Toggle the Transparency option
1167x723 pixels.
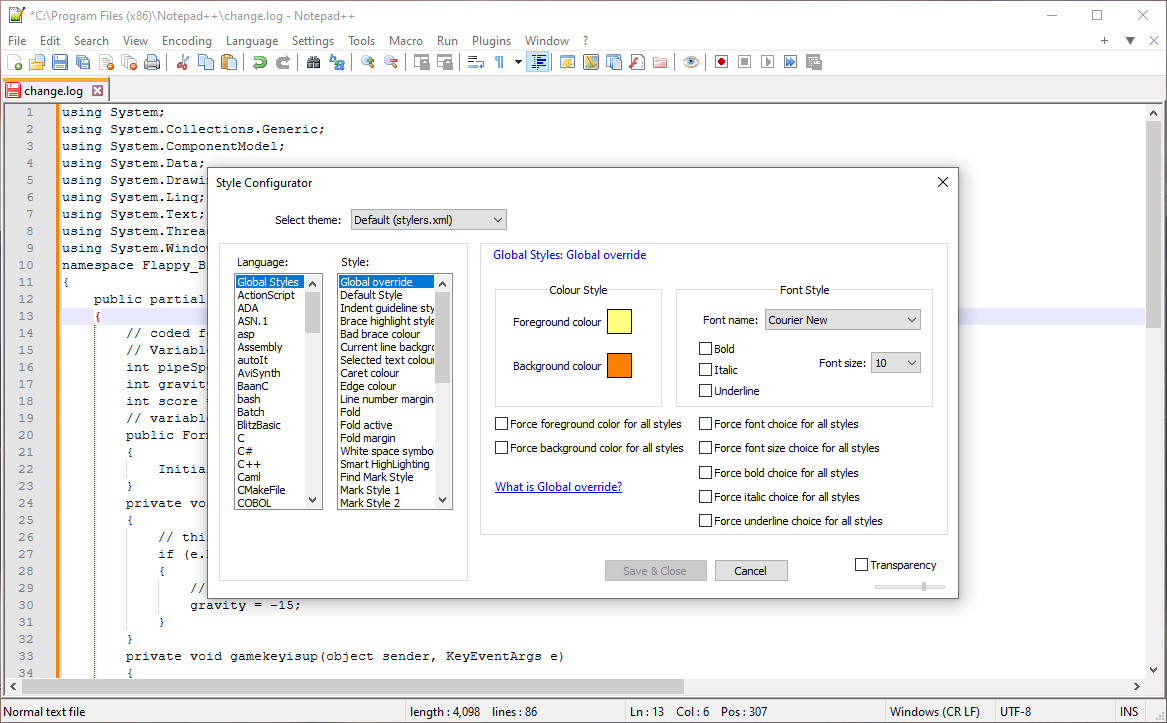861,564
